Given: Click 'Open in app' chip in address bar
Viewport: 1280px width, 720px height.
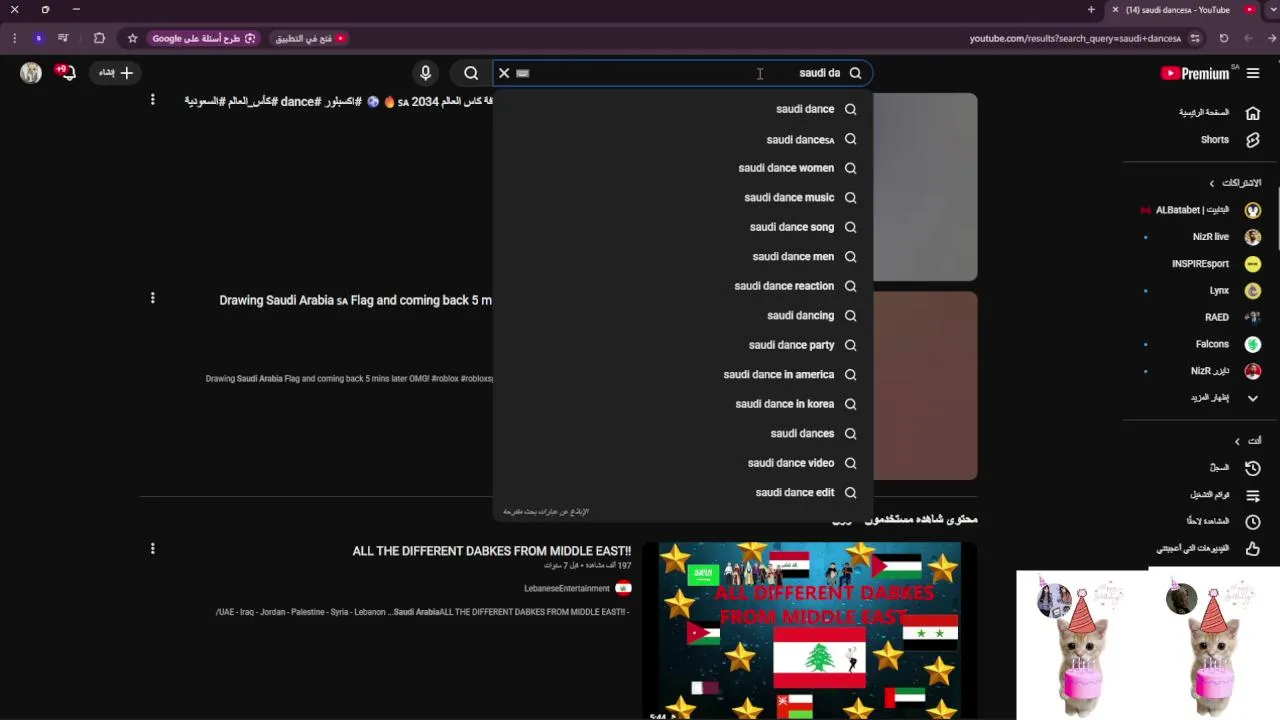Looking at the screenshot, I should click(x=311, y=38).
